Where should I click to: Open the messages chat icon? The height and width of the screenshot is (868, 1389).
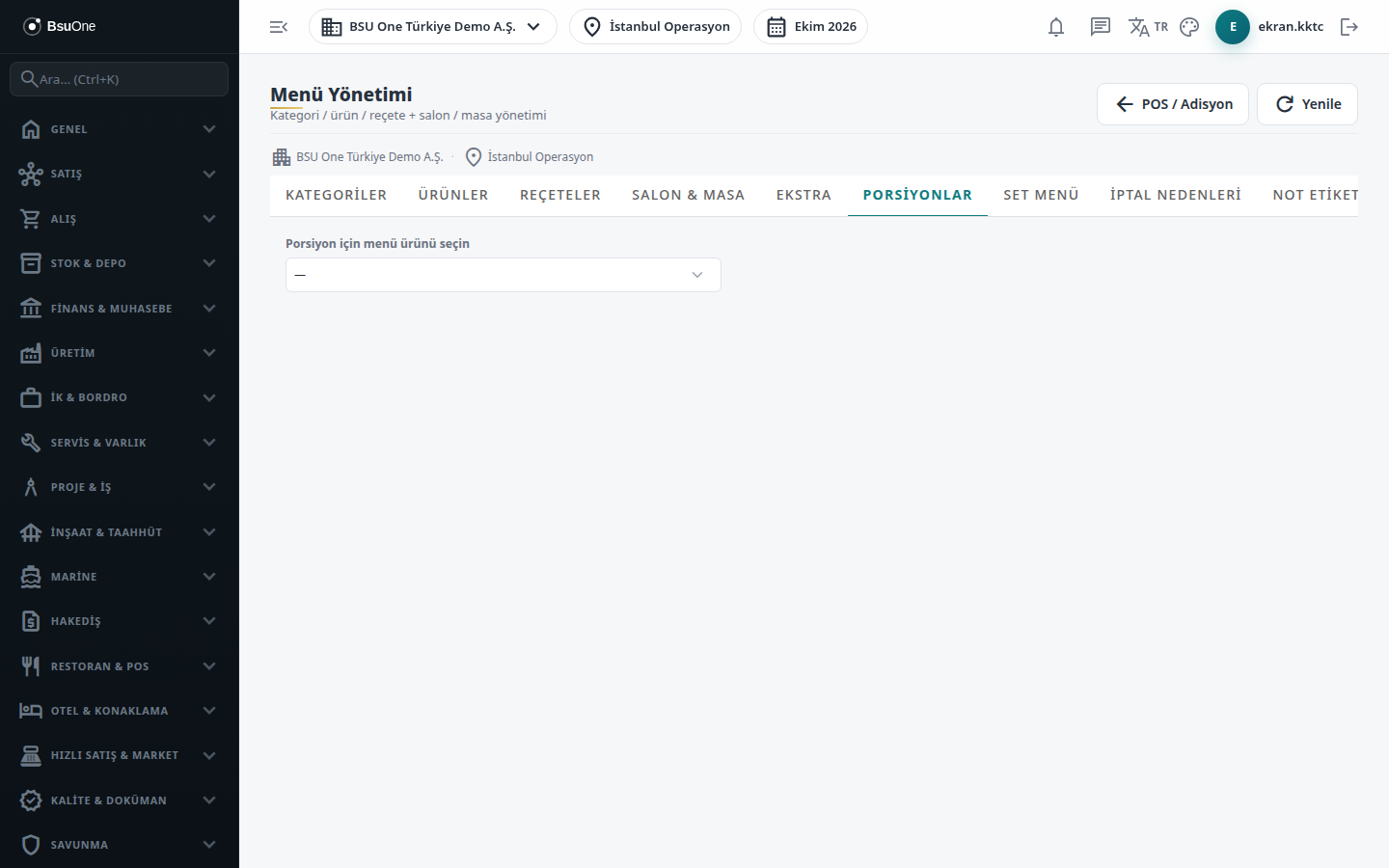(1101, 27)
